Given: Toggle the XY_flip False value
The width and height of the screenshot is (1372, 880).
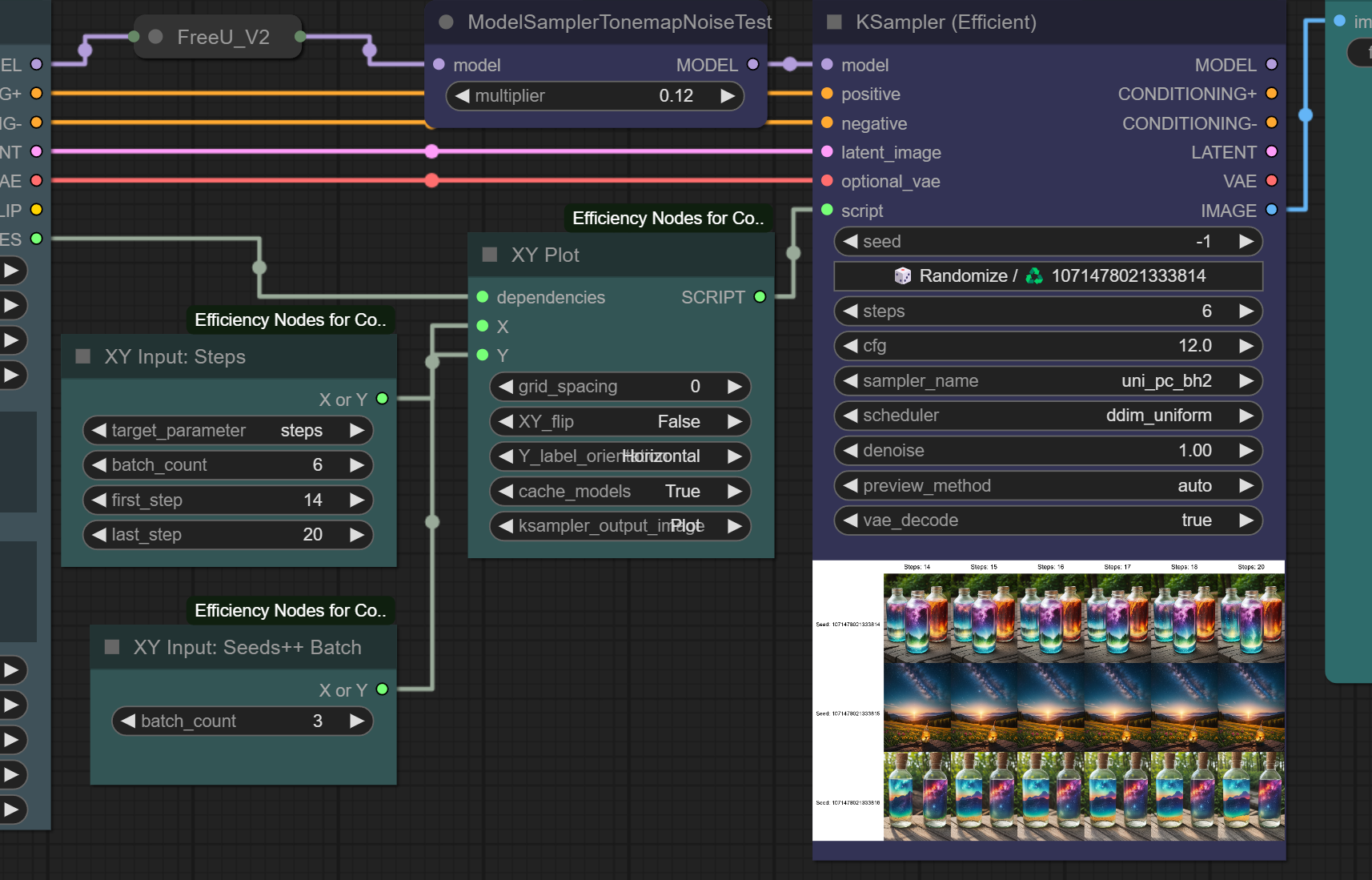Looking at the screenshot, I should tap(620, 422).
